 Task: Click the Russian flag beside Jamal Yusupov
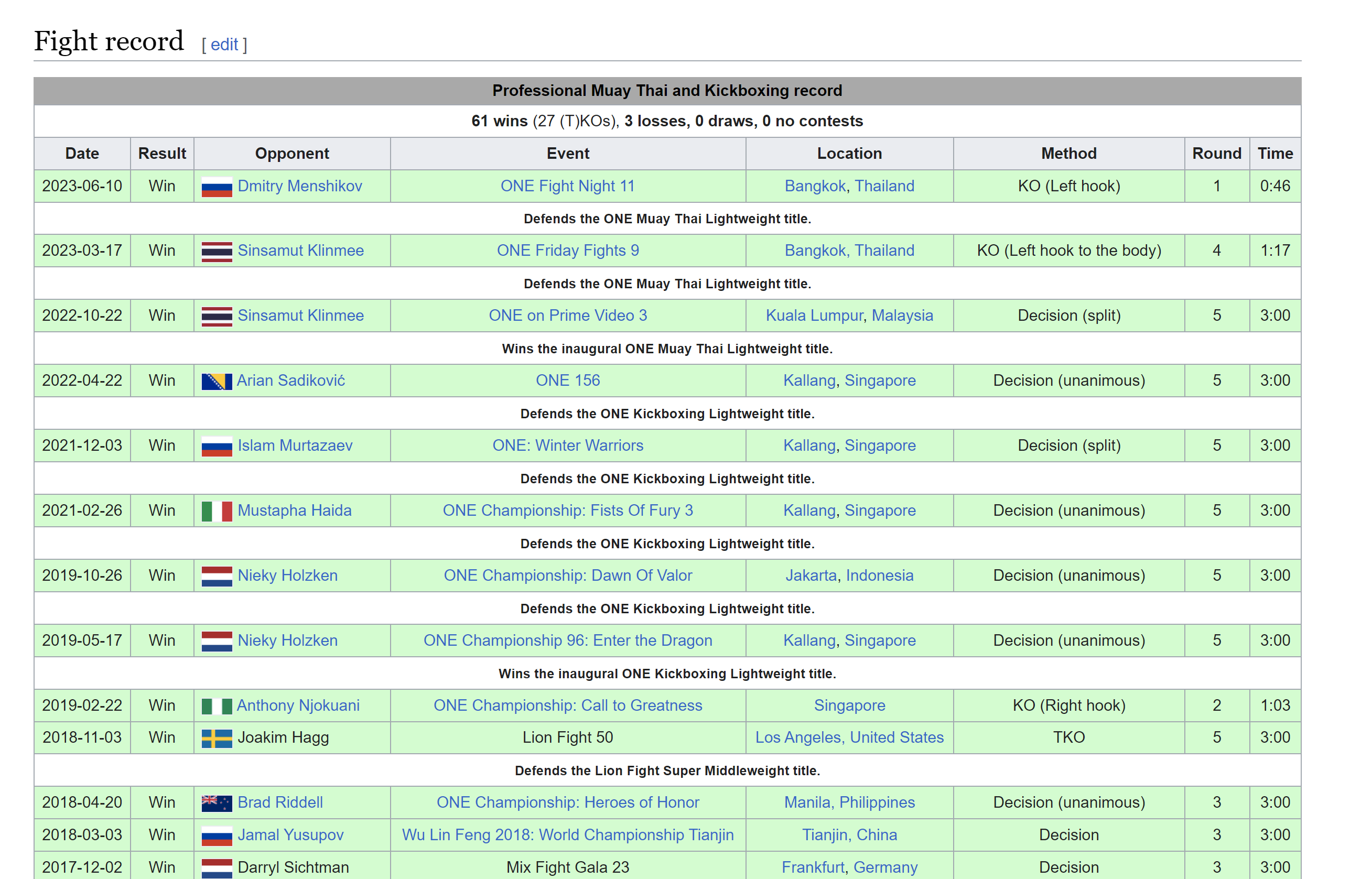[x=217, y=836]
